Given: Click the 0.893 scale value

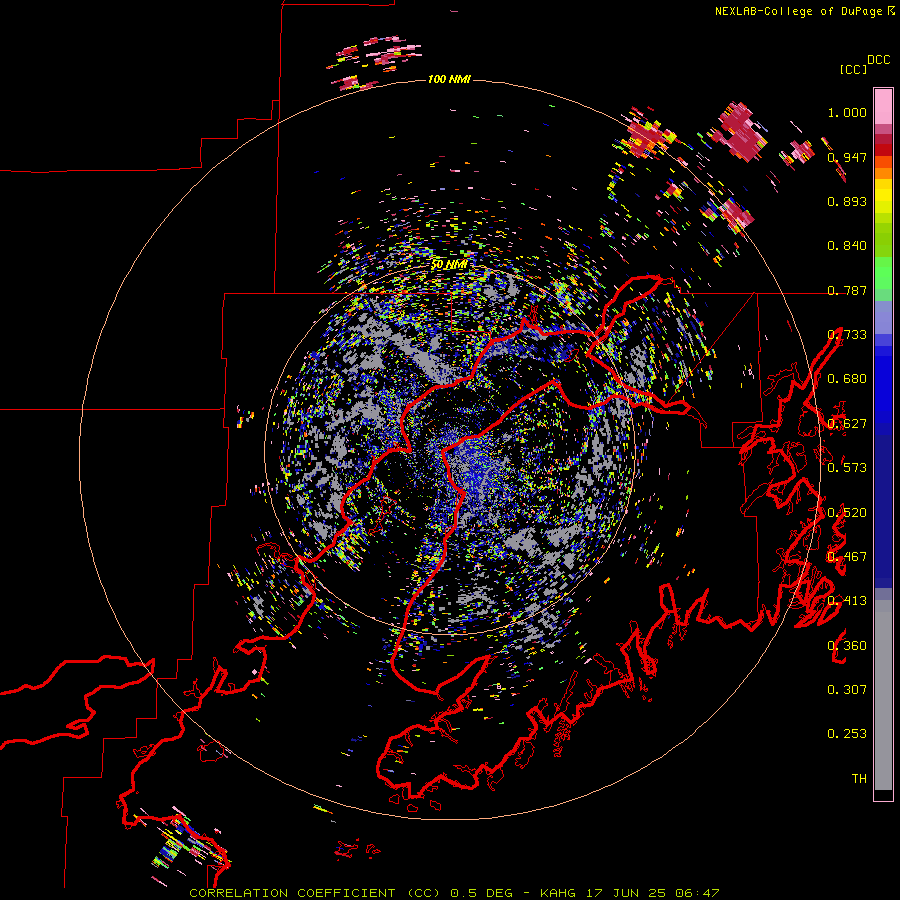Looking at the screenshot, I should [x=847, y=201].
